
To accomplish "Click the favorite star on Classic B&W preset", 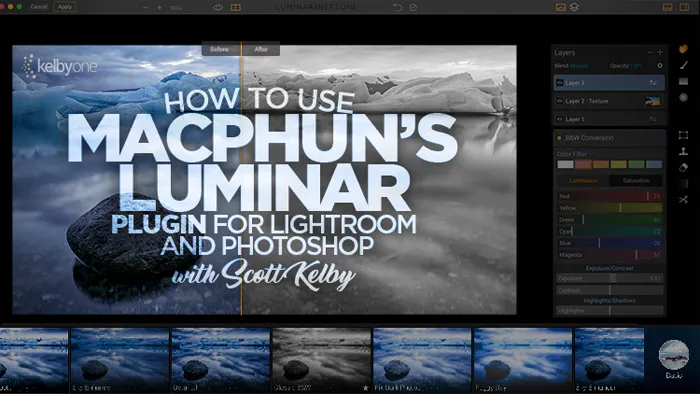I will point(366,388).
